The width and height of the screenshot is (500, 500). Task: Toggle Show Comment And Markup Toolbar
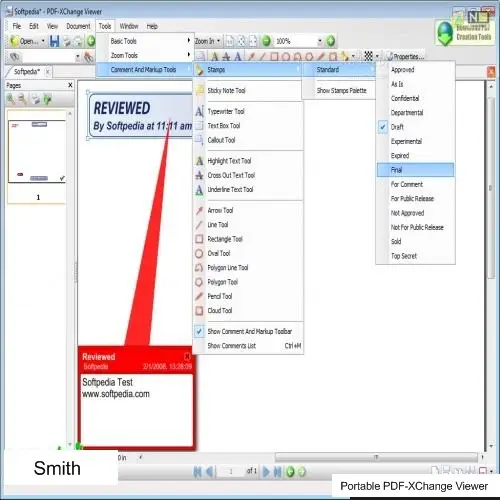coord(248,331)
